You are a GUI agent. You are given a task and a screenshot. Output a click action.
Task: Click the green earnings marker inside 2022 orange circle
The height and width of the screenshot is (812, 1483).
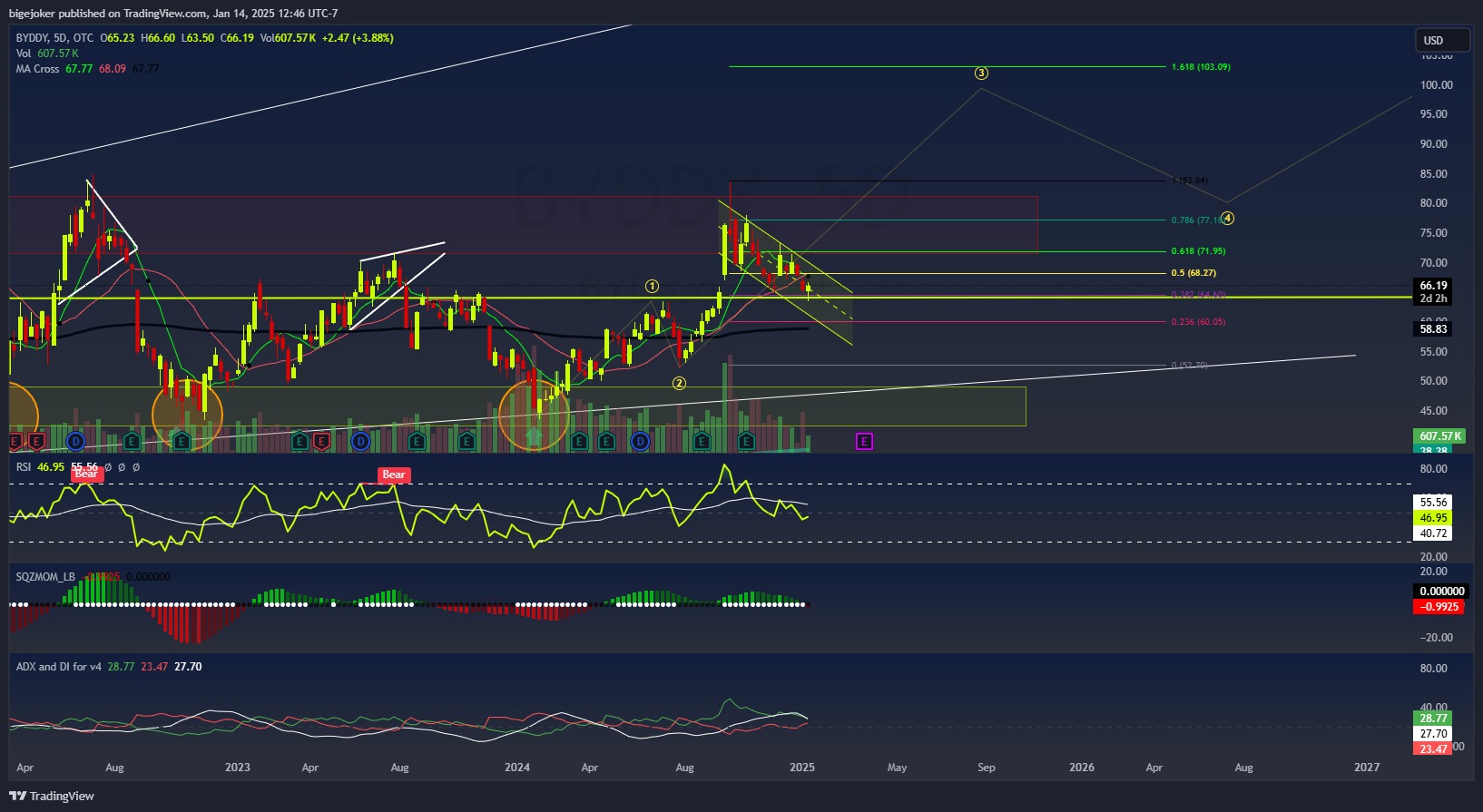pos(182,442)
